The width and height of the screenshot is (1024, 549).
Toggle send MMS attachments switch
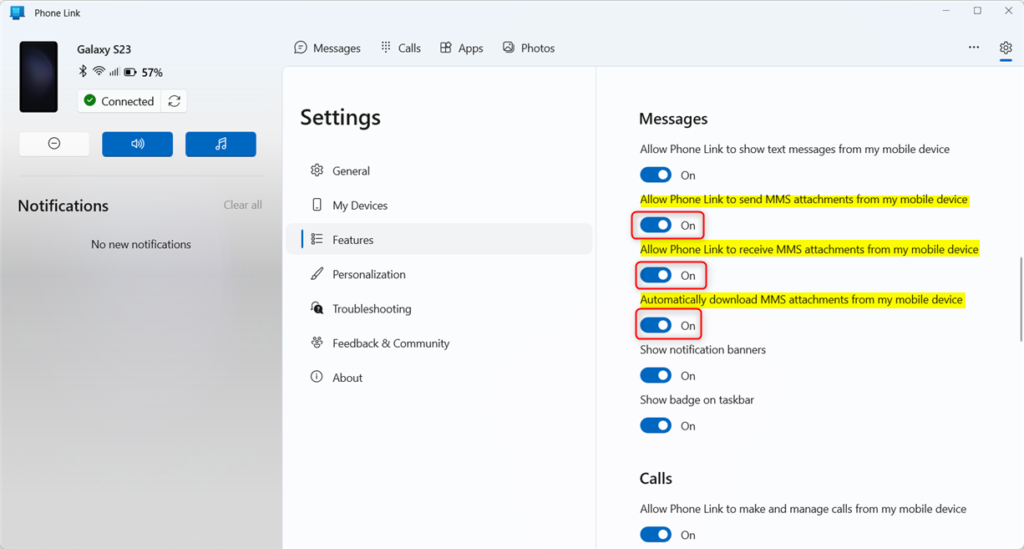pyautogui.click(x=656, y=225)
